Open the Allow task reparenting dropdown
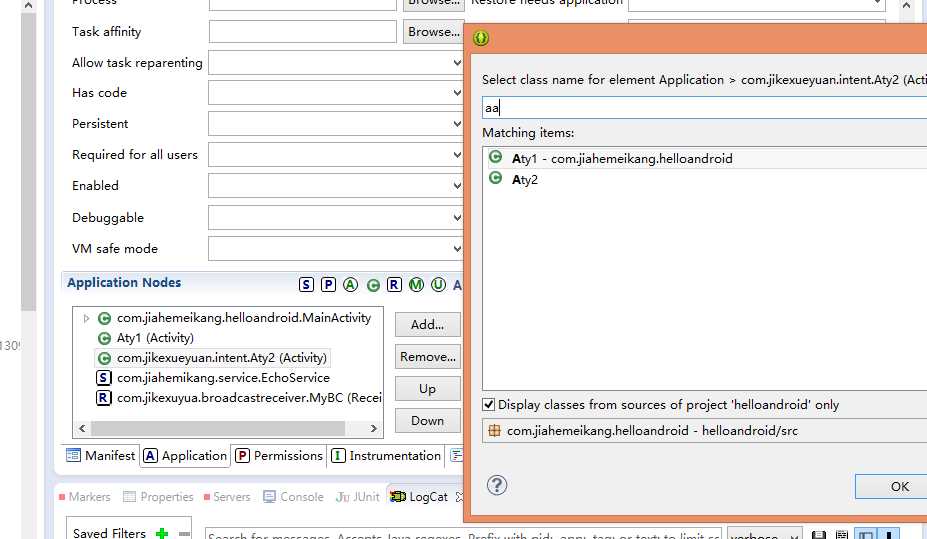The image size is (927, 539). [336, 63]
